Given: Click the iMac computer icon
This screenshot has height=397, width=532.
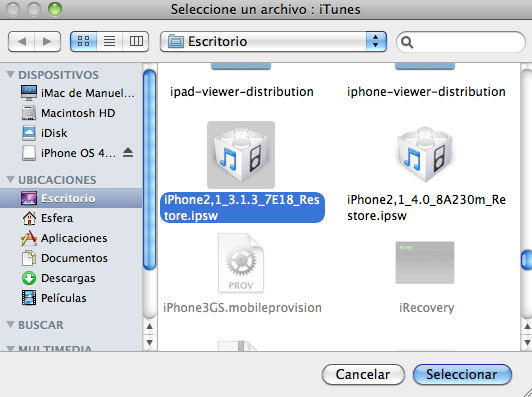Looking at the screenshot, I should 29,93.
